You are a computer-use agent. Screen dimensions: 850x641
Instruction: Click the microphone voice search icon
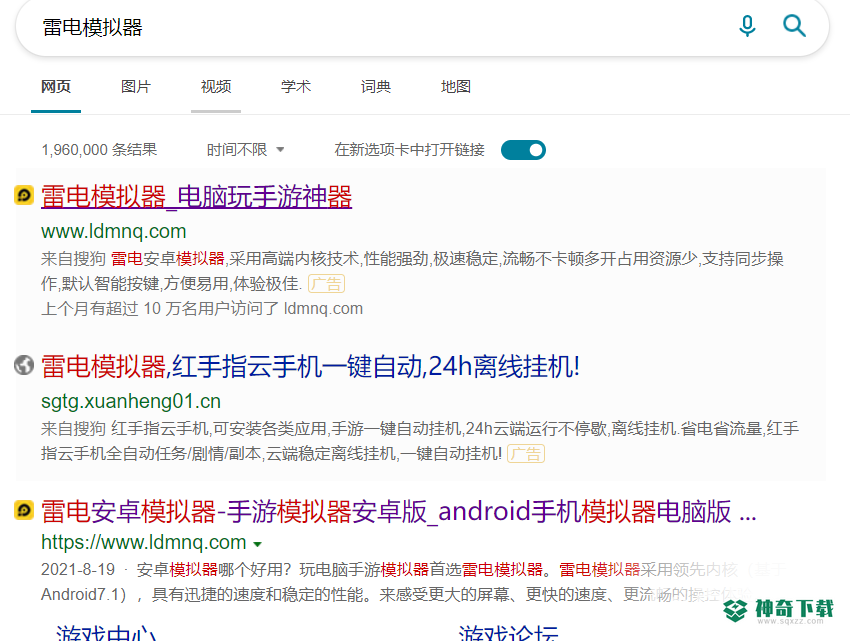click(747, 26)
